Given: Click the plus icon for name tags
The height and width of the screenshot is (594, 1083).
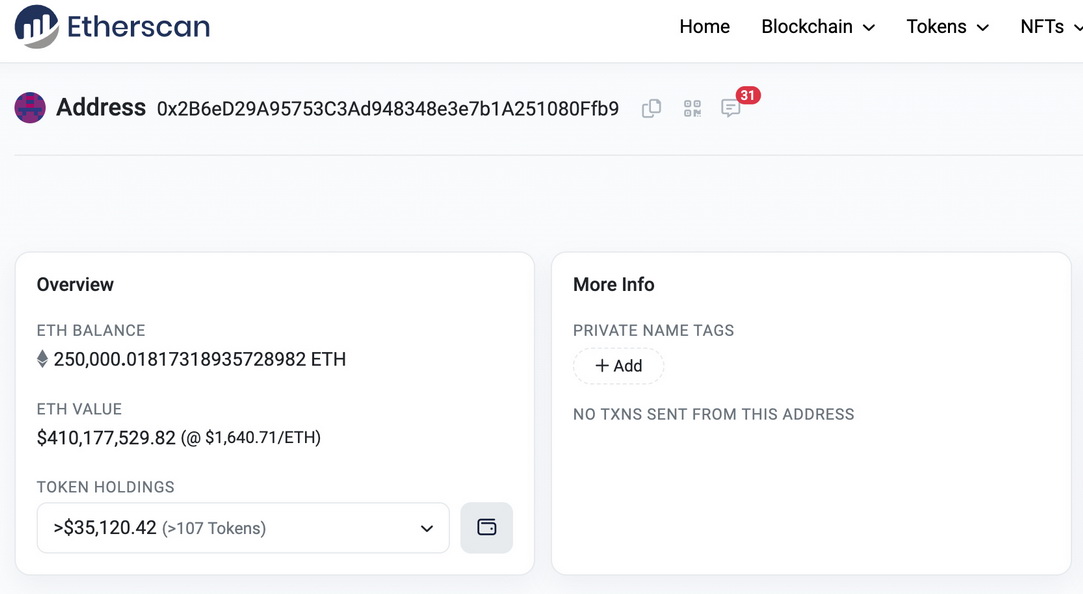Looking at the screenshot, I should coord(602,366).
